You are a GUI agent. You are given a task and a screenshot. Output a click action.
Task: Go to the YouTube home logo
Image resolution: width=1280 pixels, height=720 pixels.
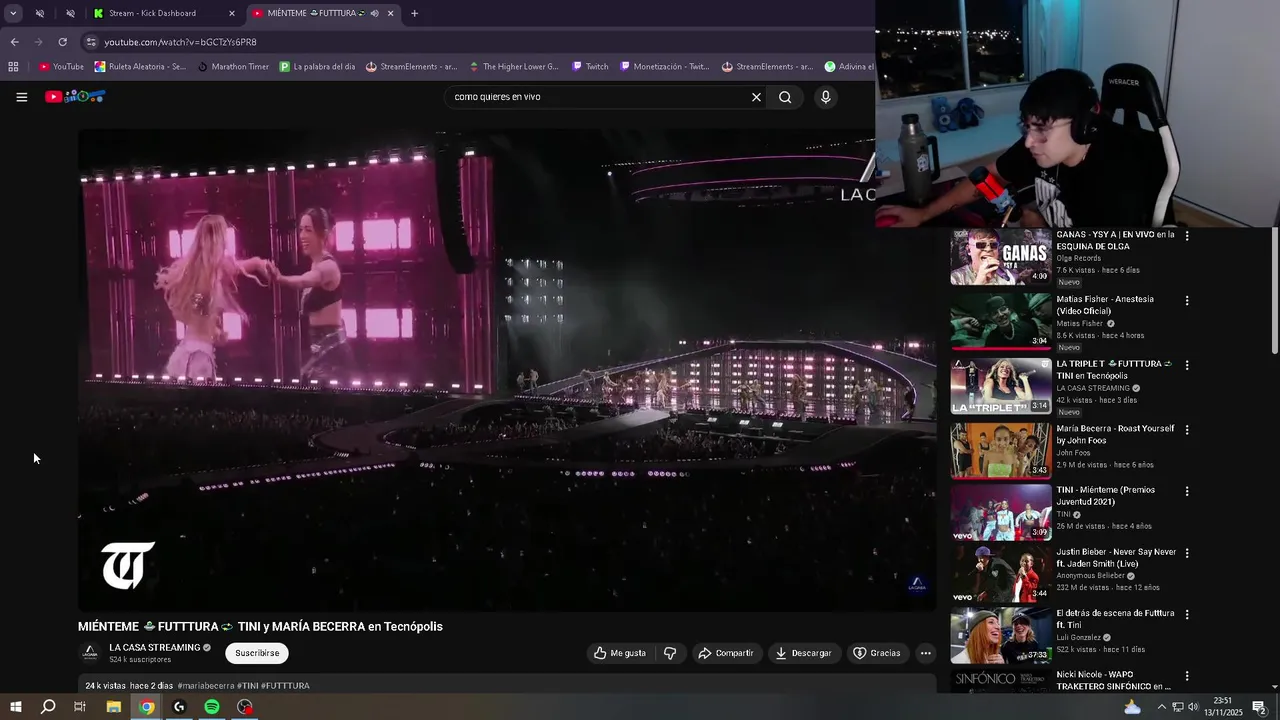[75, 97]
